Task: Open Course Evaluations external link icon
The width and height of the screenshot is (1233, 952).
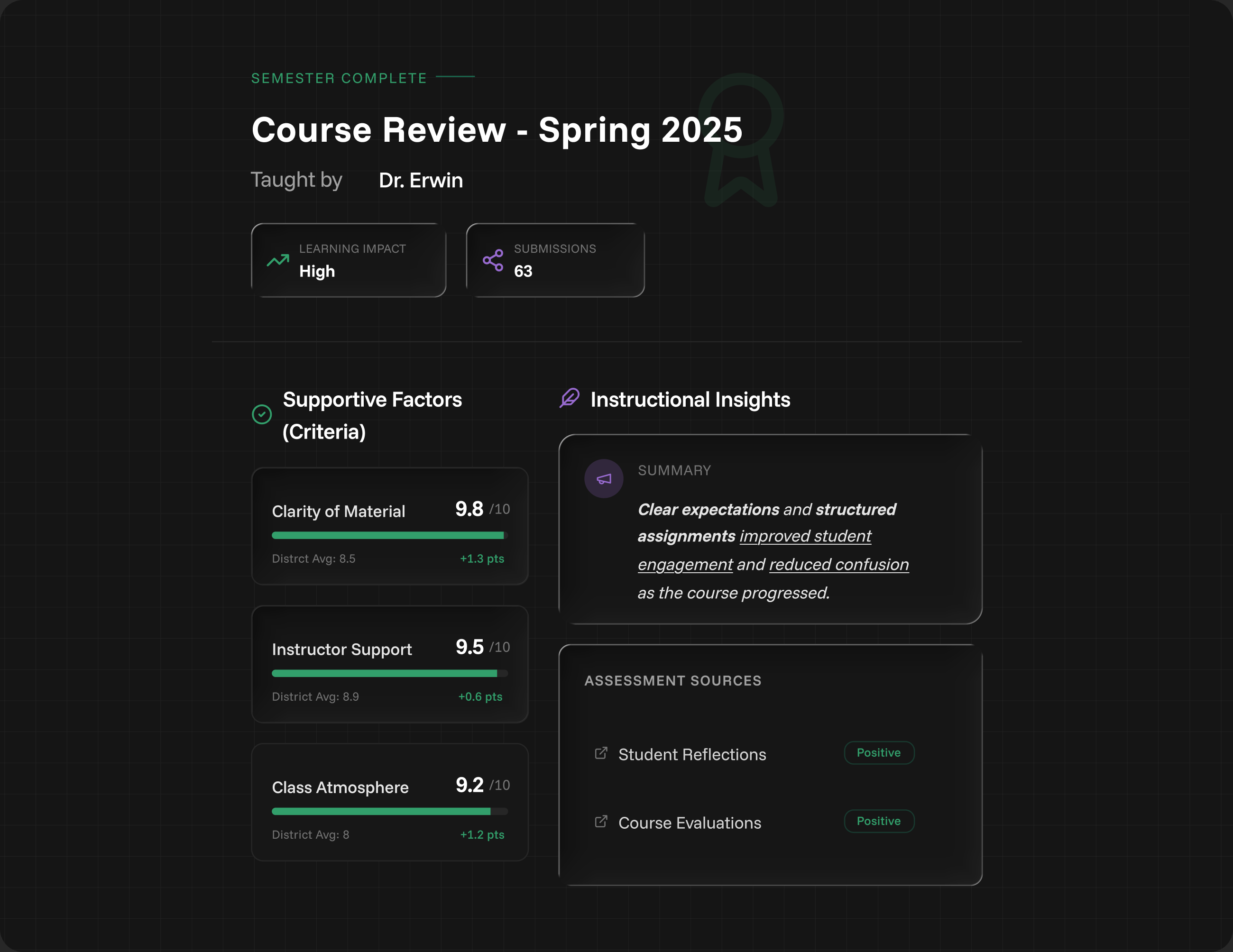Action: (601, 822)
